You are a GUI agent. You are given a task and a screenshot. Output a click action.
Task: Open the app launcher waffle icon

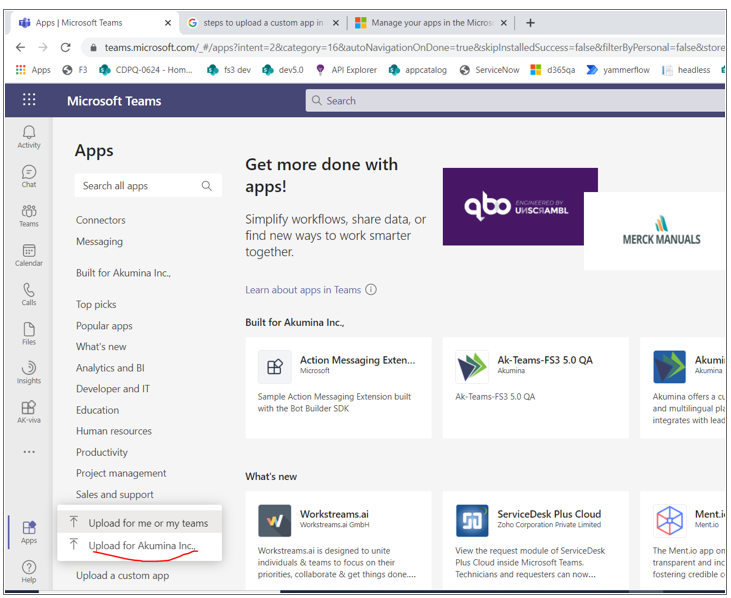point(29,100)
